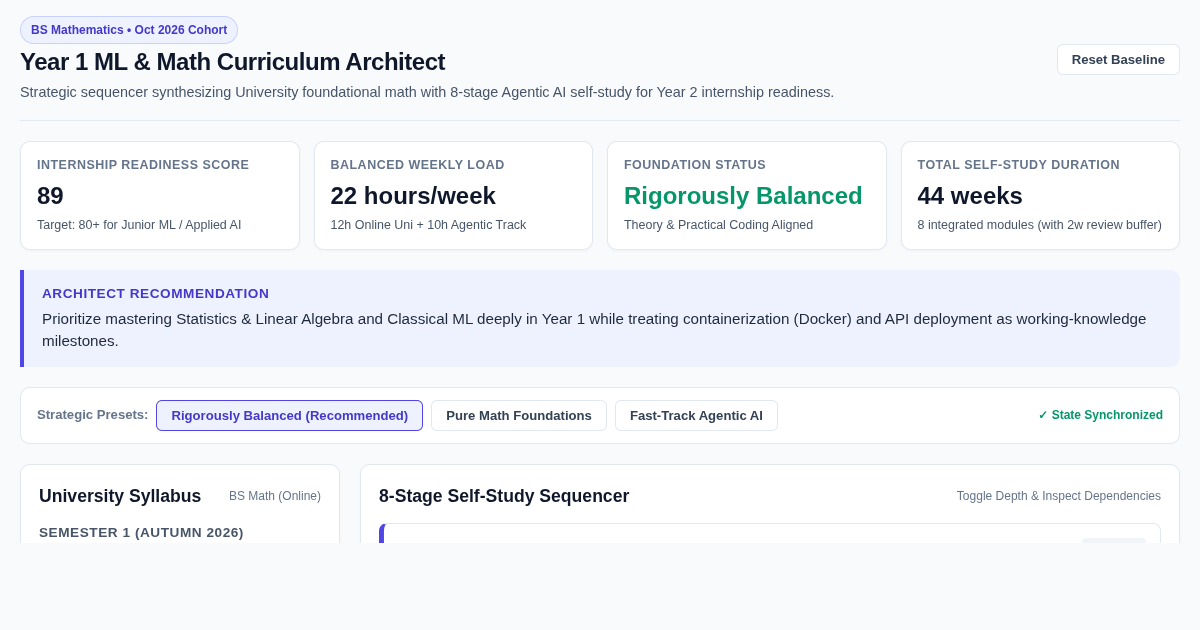Click Toggle Depth & Inspect Dependencies text
This screenshot has width=1200, height=630.
(x=1059, y=496)
